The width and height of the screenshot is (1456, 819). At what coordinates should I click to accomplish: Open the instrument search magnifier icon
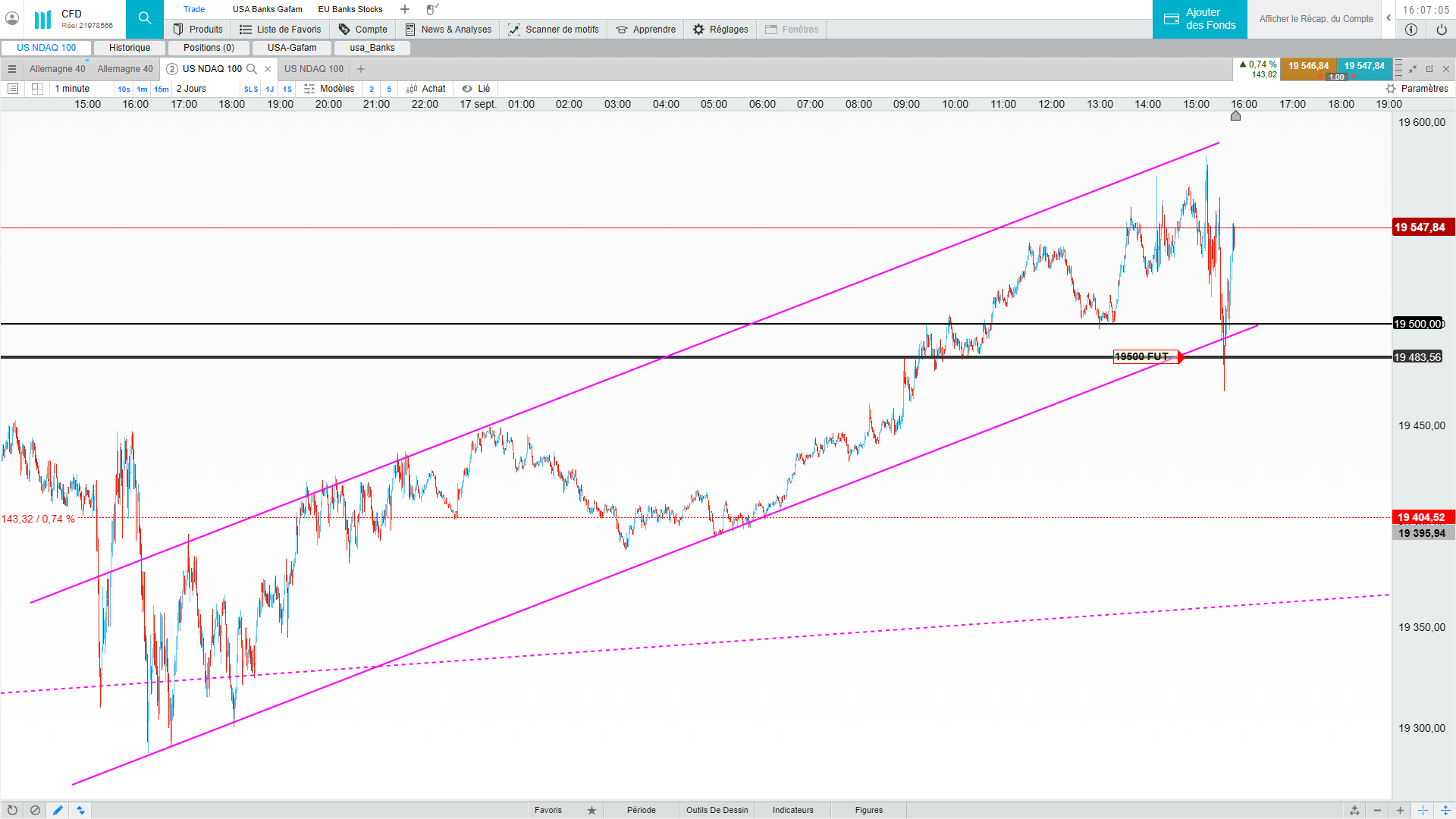[x=144, y=19]
